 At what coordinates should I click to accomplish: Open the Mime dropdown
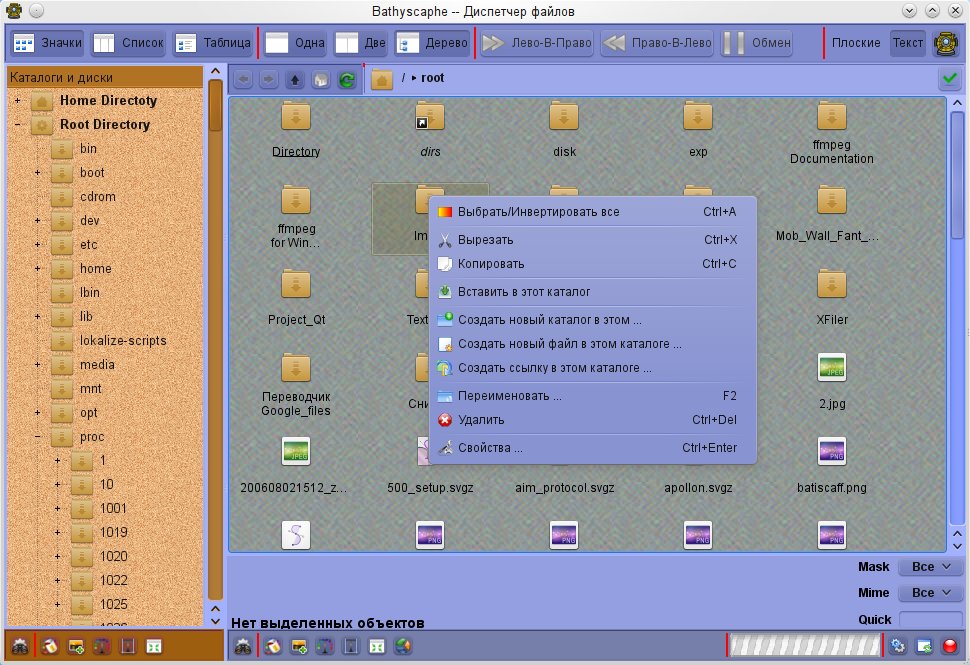931,593
